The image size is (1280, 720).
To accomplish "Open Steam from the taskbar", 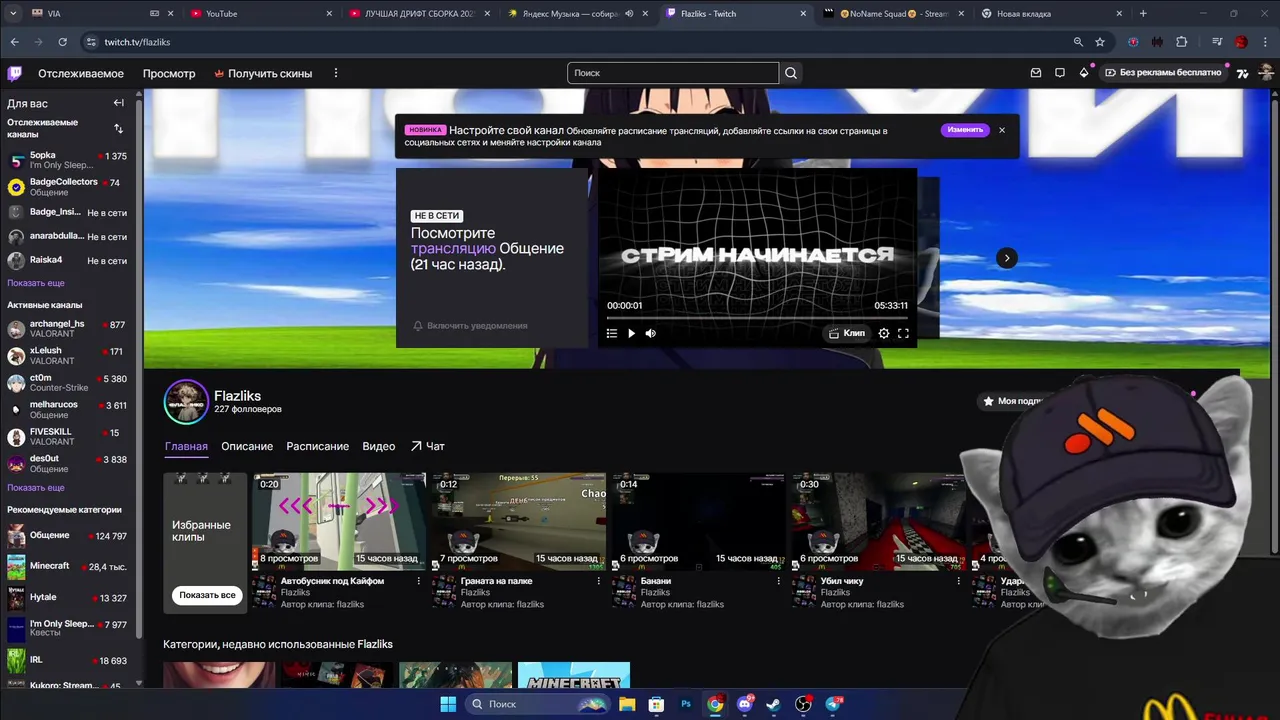I will 773,704.
